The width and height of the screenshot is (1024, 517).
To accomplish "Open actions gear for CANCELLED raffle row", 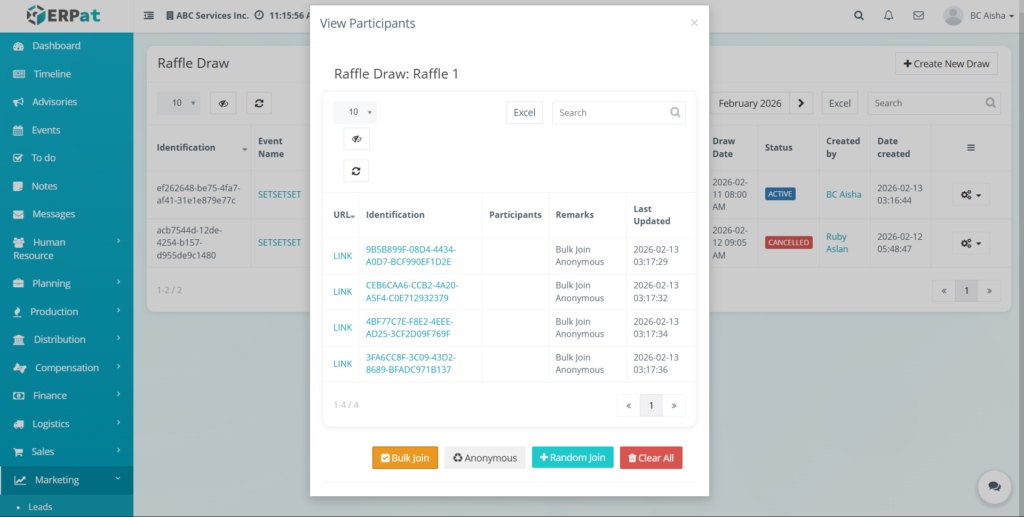I will coord(971,243).
